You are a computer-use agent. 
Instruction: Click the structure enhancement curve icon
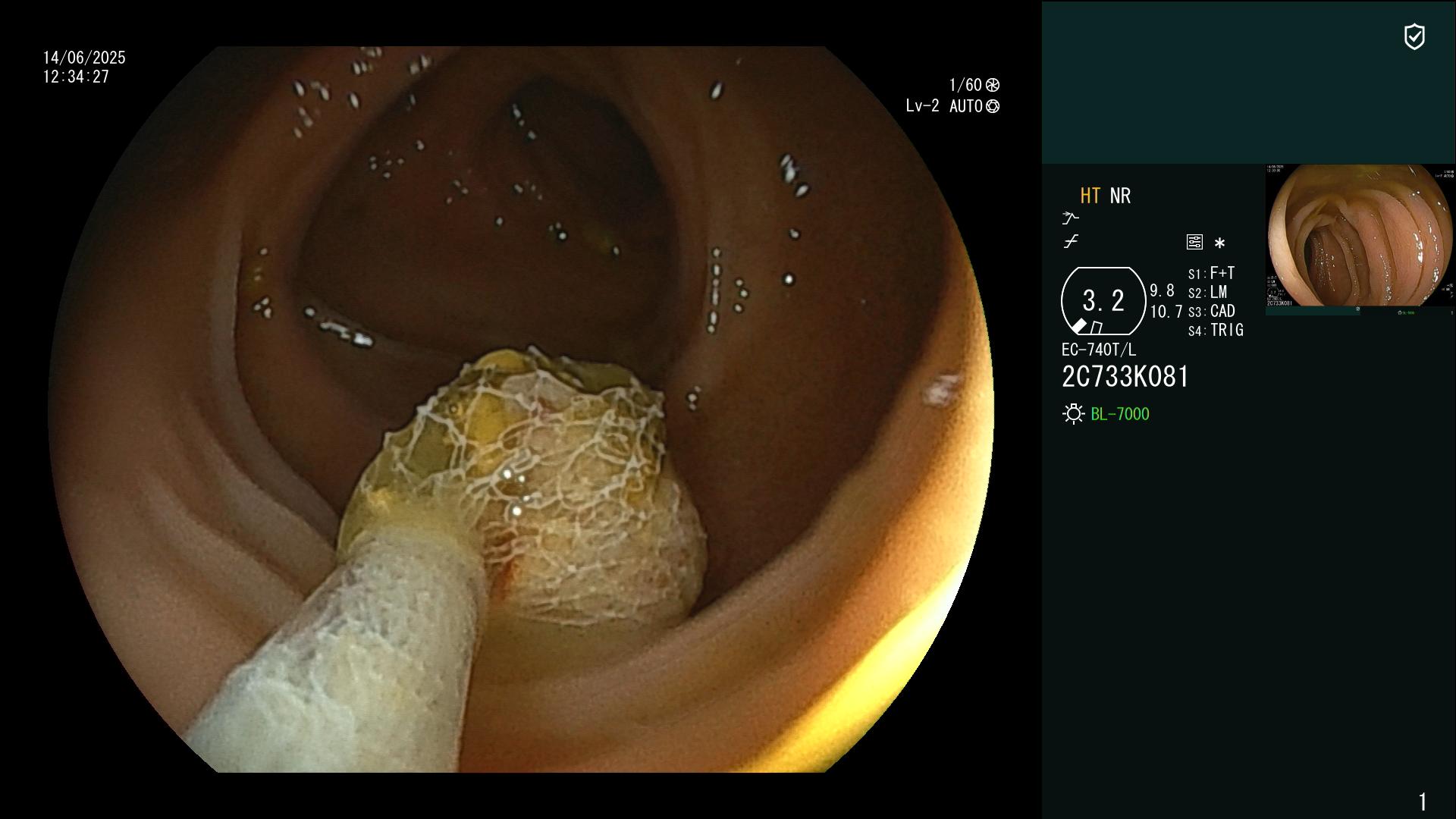[1070, 218]
